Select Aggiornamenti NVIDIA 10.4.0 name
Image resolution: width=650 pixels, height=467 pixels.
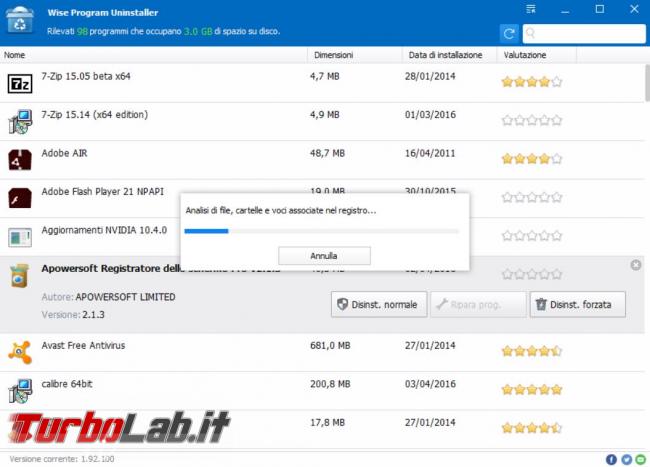coord(104,230)
